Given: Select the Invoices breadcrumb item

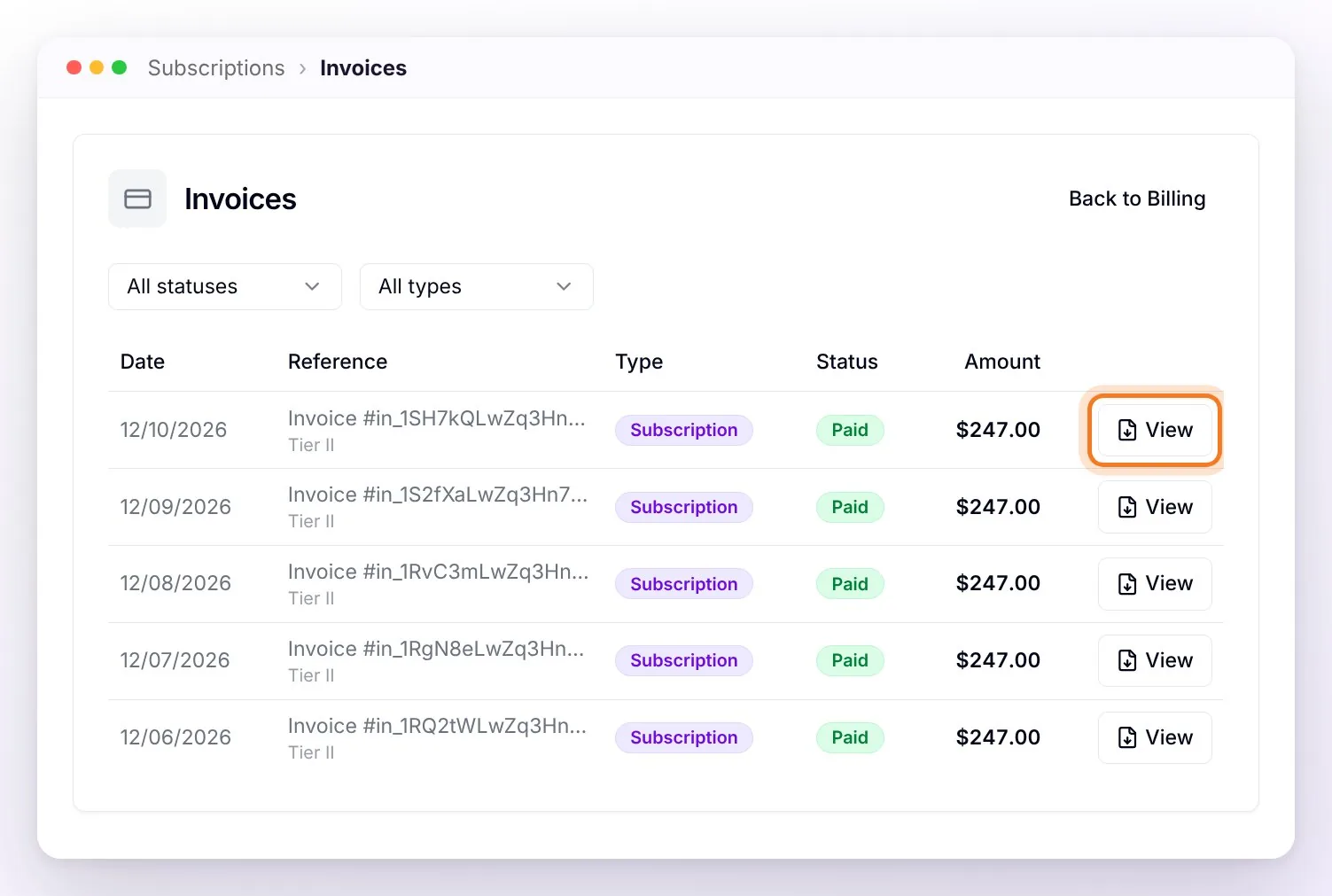Looking at the screenshot, I should click(363, 68).
